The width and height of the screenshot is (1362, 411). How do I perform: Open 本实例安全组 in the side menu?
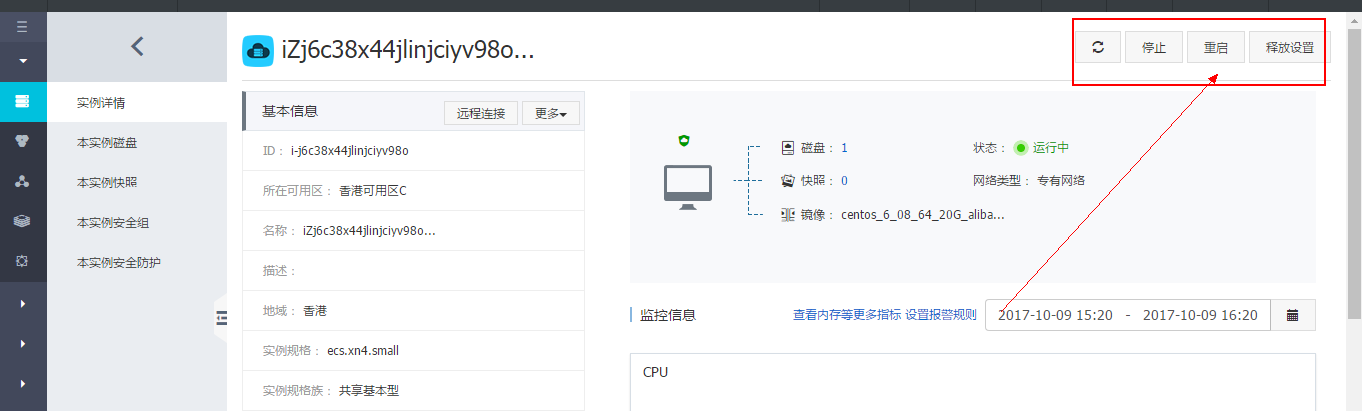tap(113, 223)
